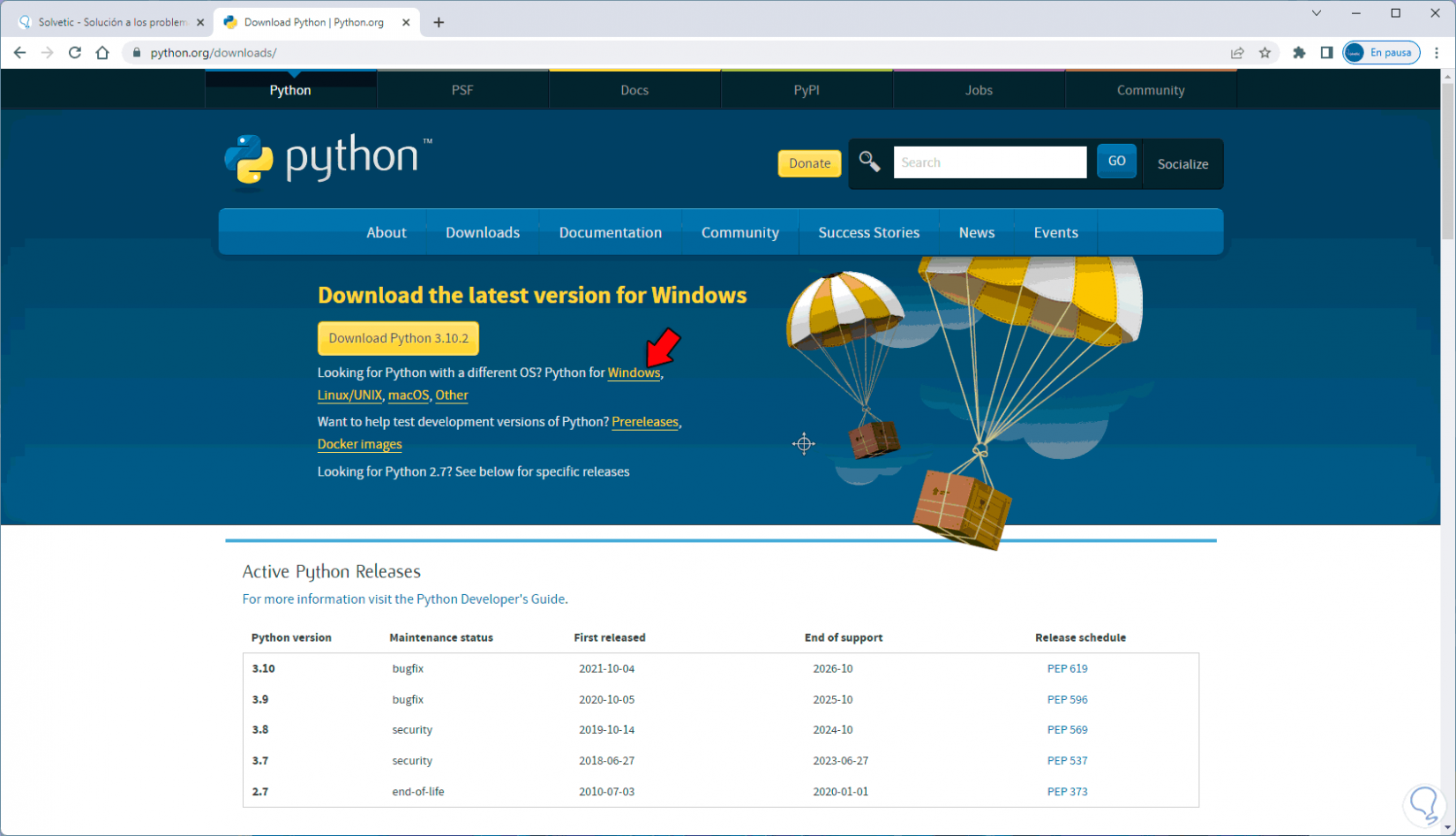This screenshot has width=1456, height=836.
Task: Select the 2.7 version cell
Action: point(260,791)
